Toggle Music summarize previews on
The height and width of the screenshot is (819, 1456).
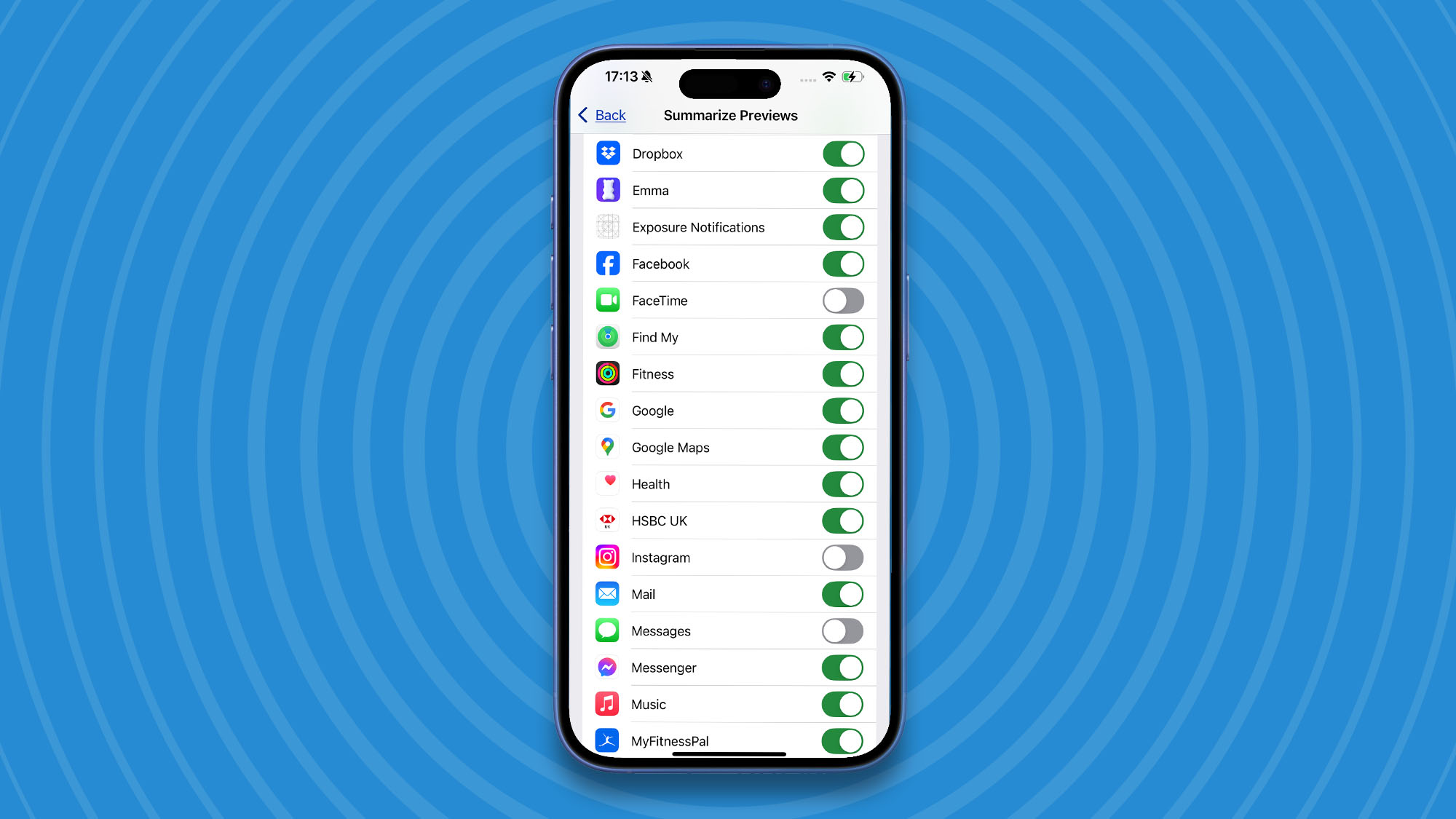tap(841, 704)
